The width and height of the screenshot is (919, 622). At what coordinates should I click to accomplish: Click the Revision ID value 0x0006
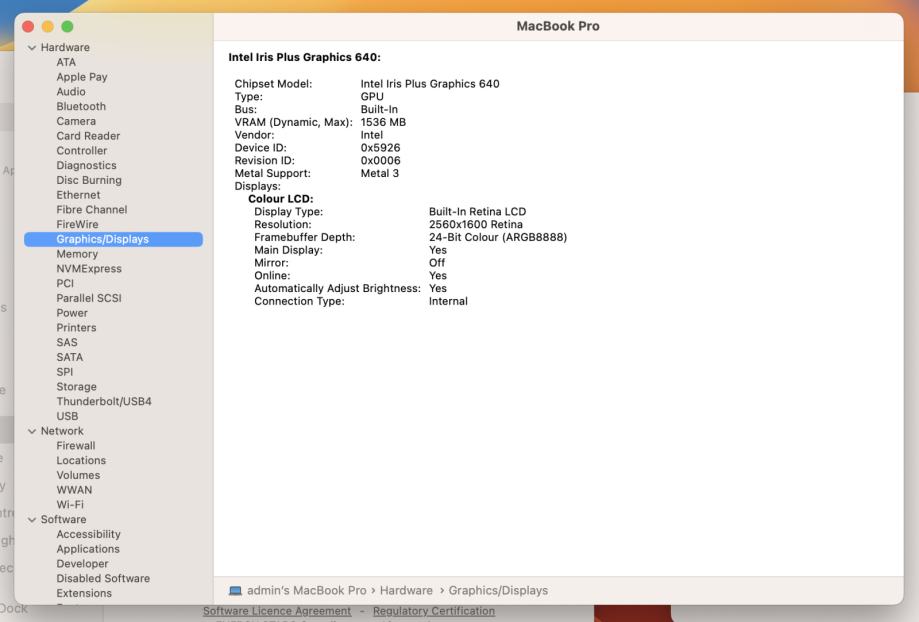tap(380, 161)
